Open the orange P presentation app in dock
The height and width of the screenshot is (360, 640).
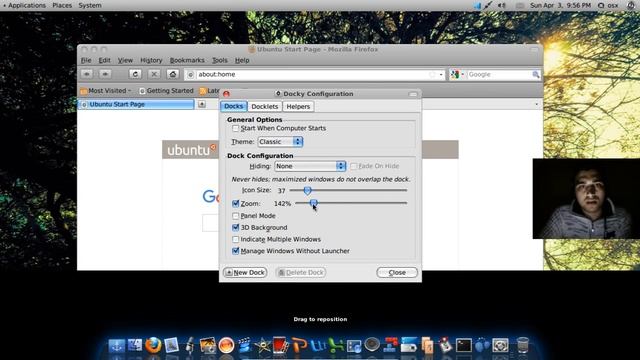click(x=299, y=345)
